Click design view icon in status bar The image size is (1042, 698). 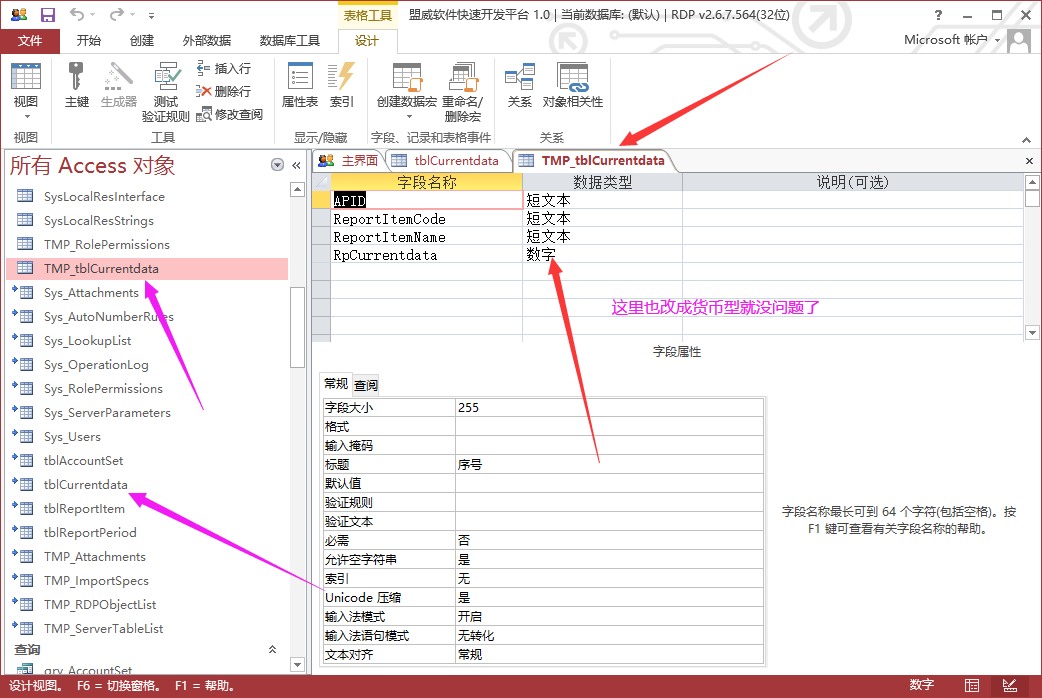(1009, 685)
